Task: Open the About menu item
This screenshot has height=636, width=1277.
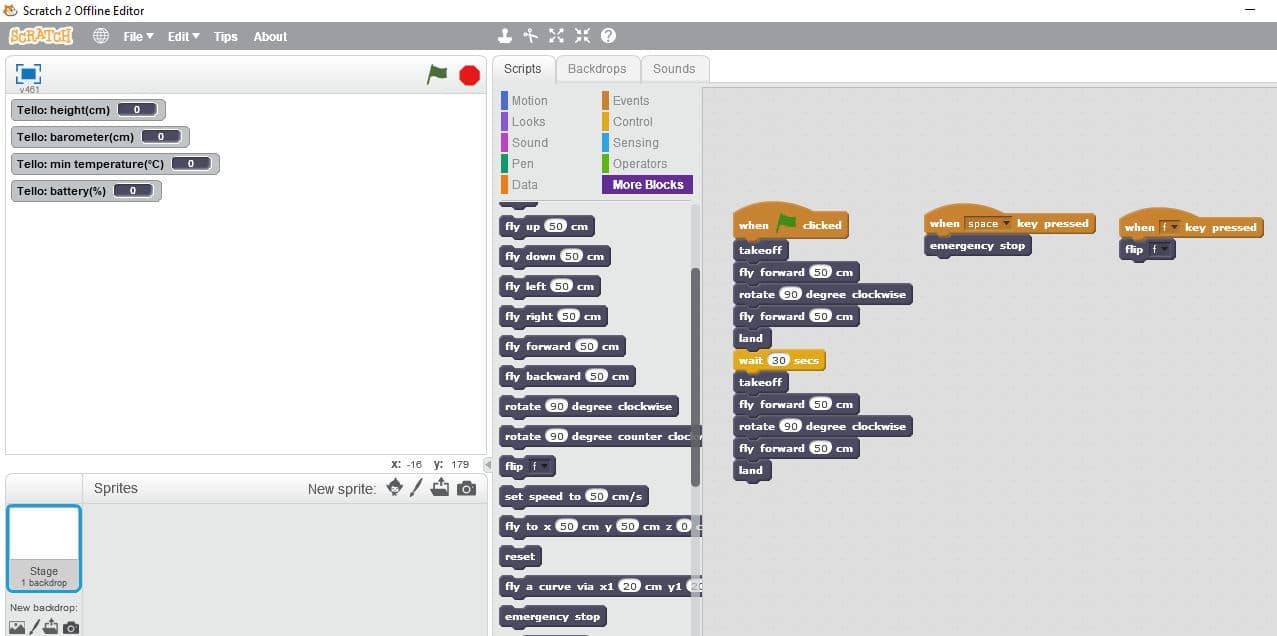Action: (270, 36)
